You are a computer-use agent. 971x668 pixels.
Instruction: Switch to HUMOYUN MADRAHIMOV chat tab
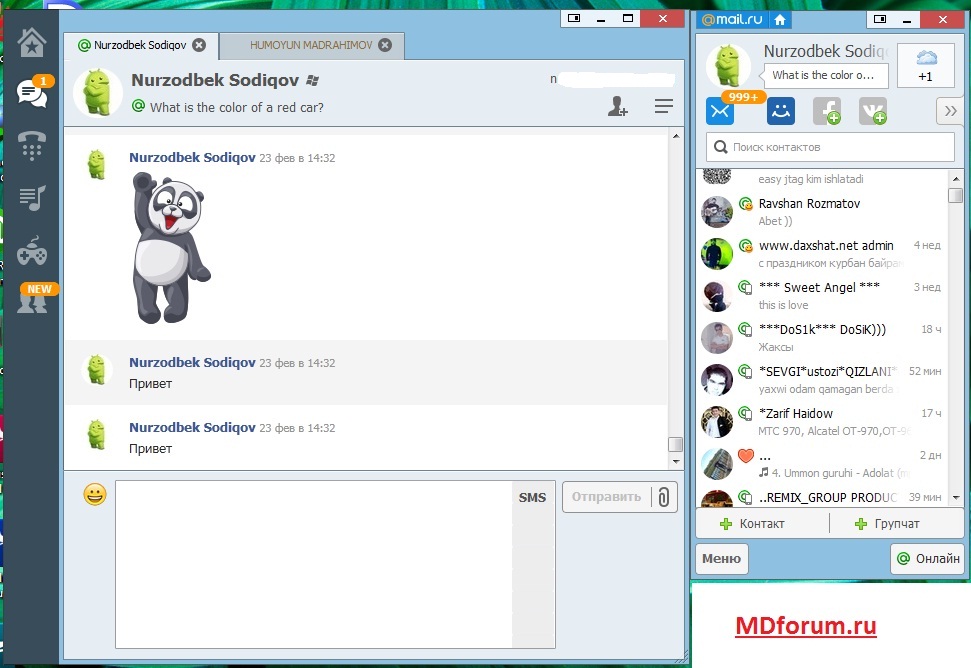312,45
